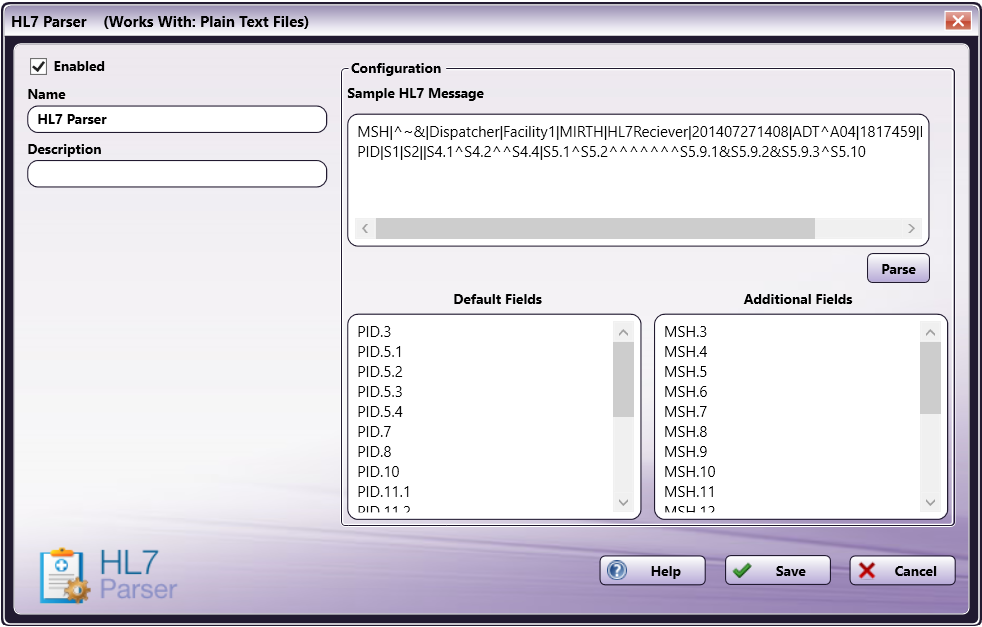Screen dimensions: 982x627
Task: Select PID.10 in Default Fields
Action: tap(378, 472)
